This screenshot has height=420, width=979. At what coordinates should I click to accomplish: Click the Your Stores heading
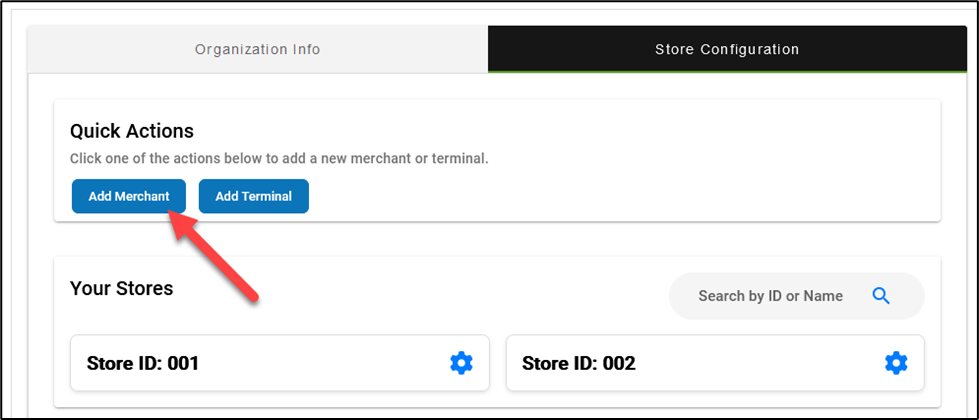[122, 289]
